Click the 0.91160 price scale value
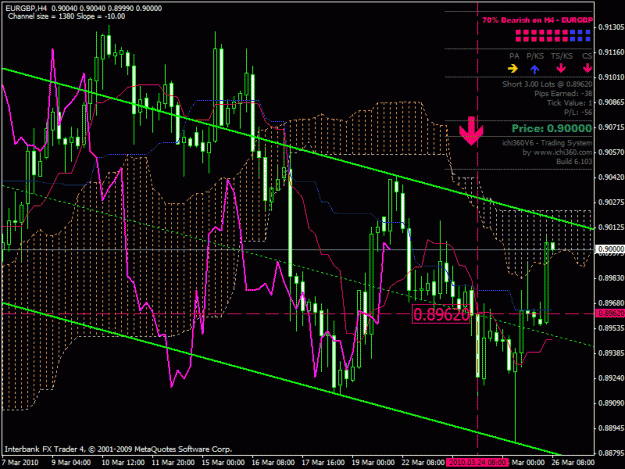This screenshot has width=625, height=469. (611, 52)
